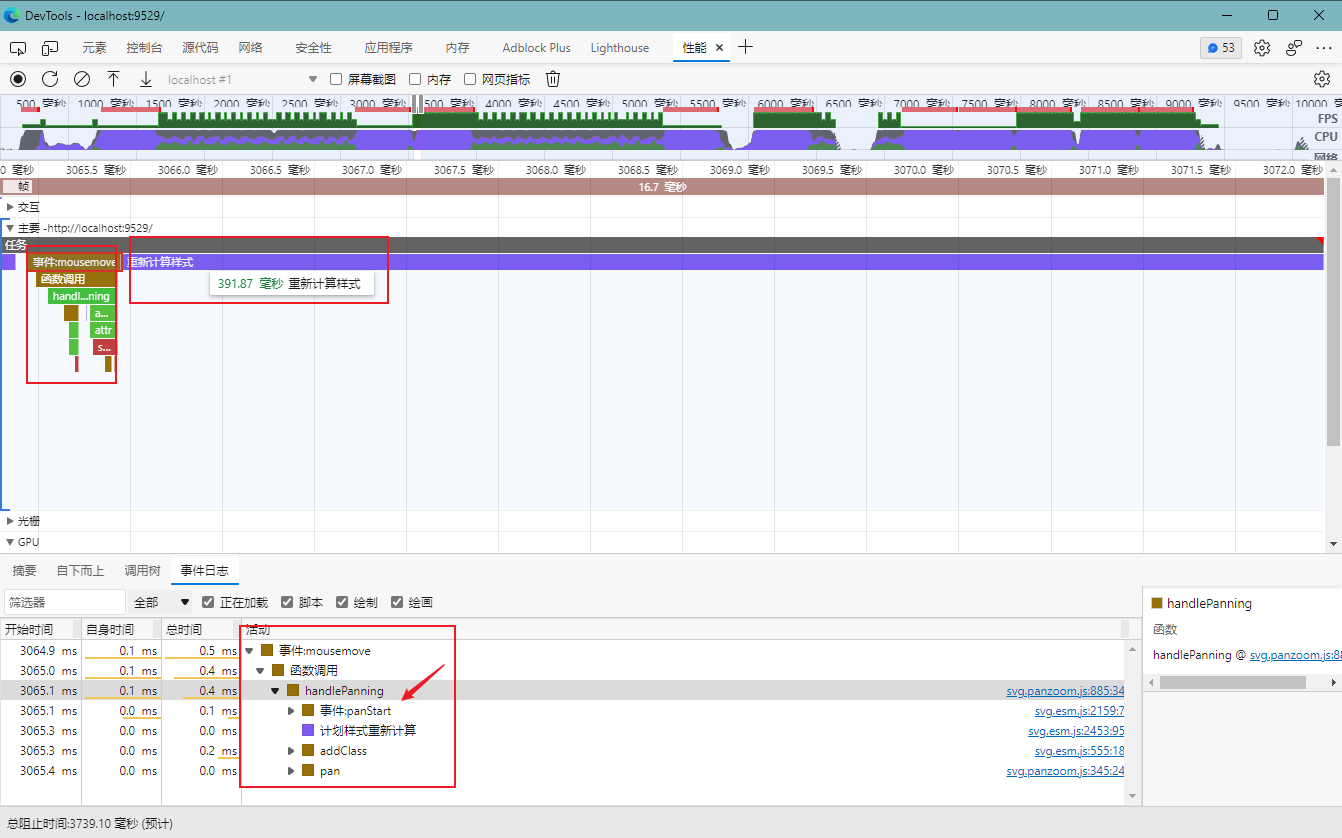Click the trash collect garbage icon

(553, 79)
